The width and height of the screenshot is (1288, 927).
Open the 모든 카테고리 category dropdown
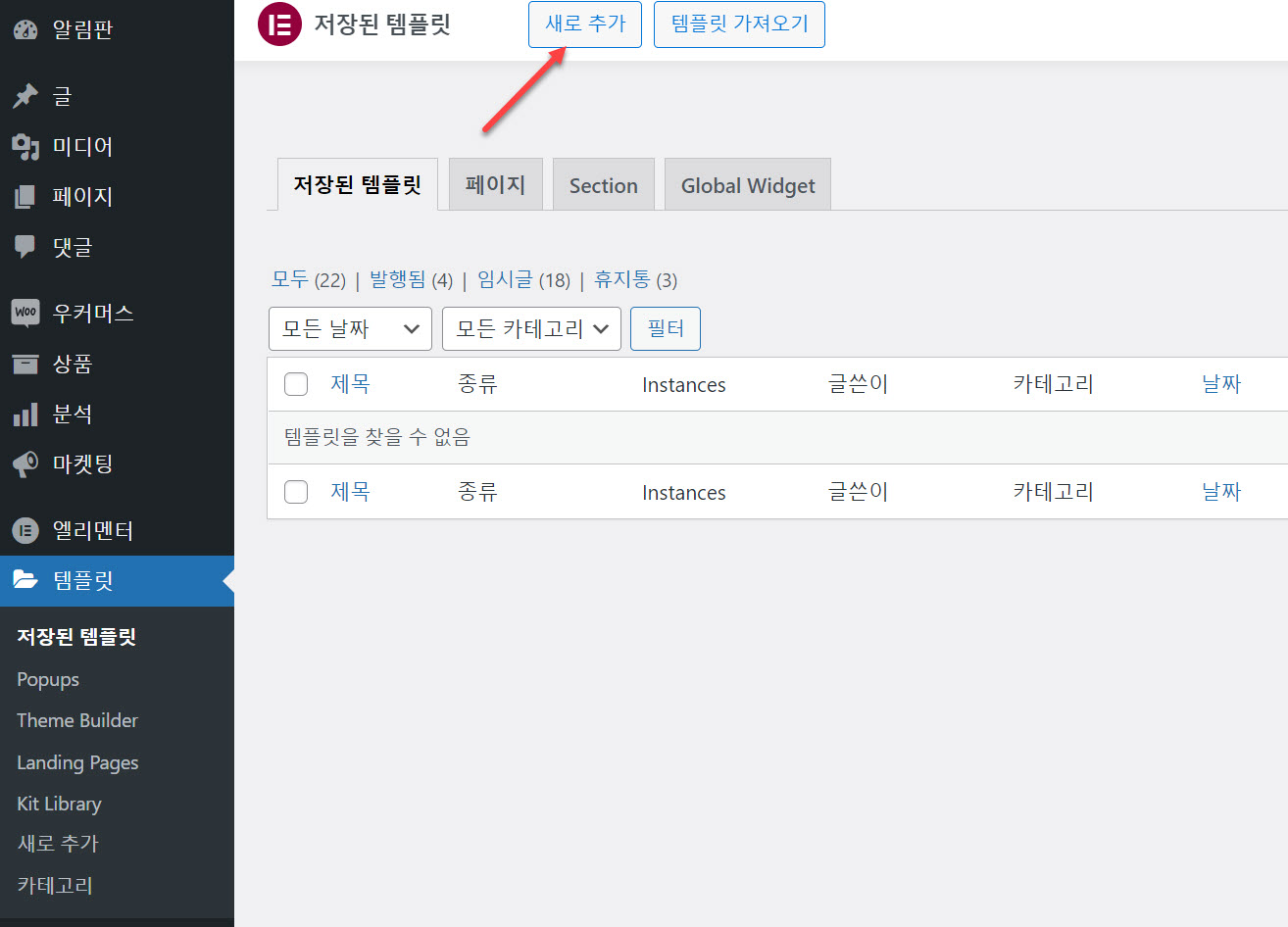click(x=531, y=328)
